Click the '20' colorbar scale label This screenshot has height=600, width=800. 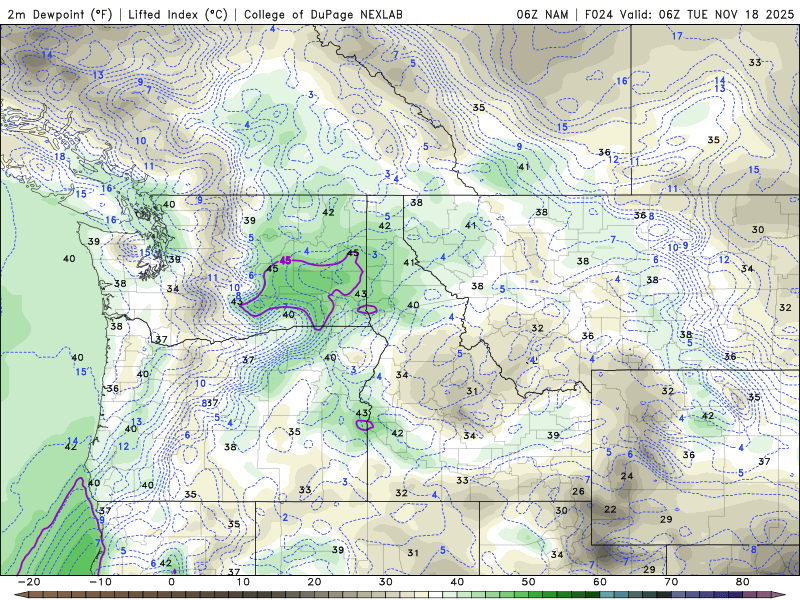point(314,582)
